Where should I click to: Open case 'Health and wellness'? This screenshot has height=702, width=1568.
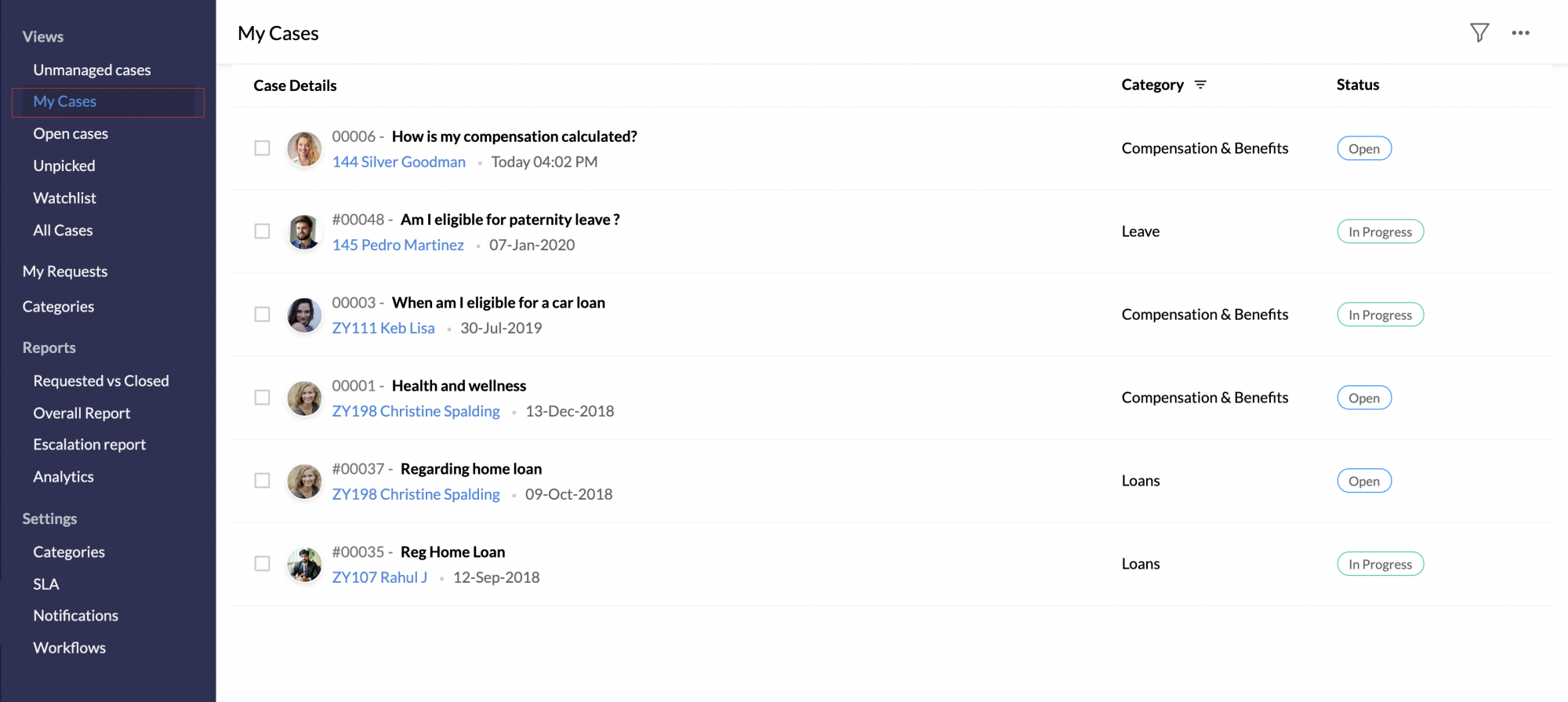(x=459, y=386)
